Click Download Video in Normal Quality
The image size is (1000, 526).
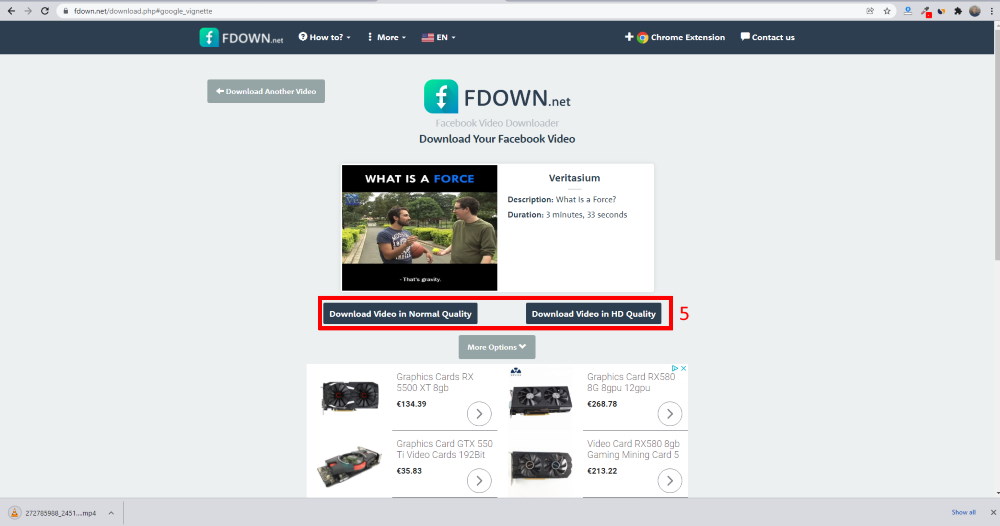point(401,314)
